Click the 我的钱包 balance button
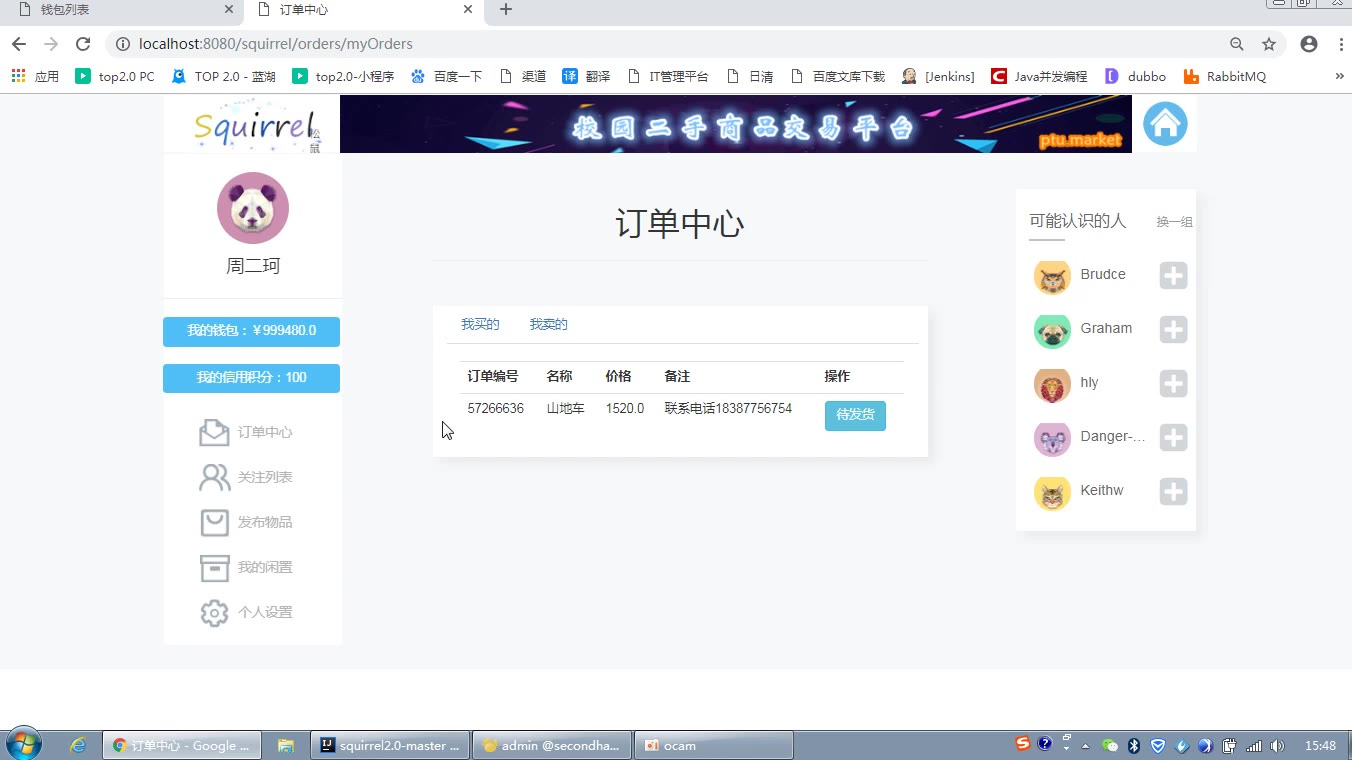 click(x=251, y=331)
